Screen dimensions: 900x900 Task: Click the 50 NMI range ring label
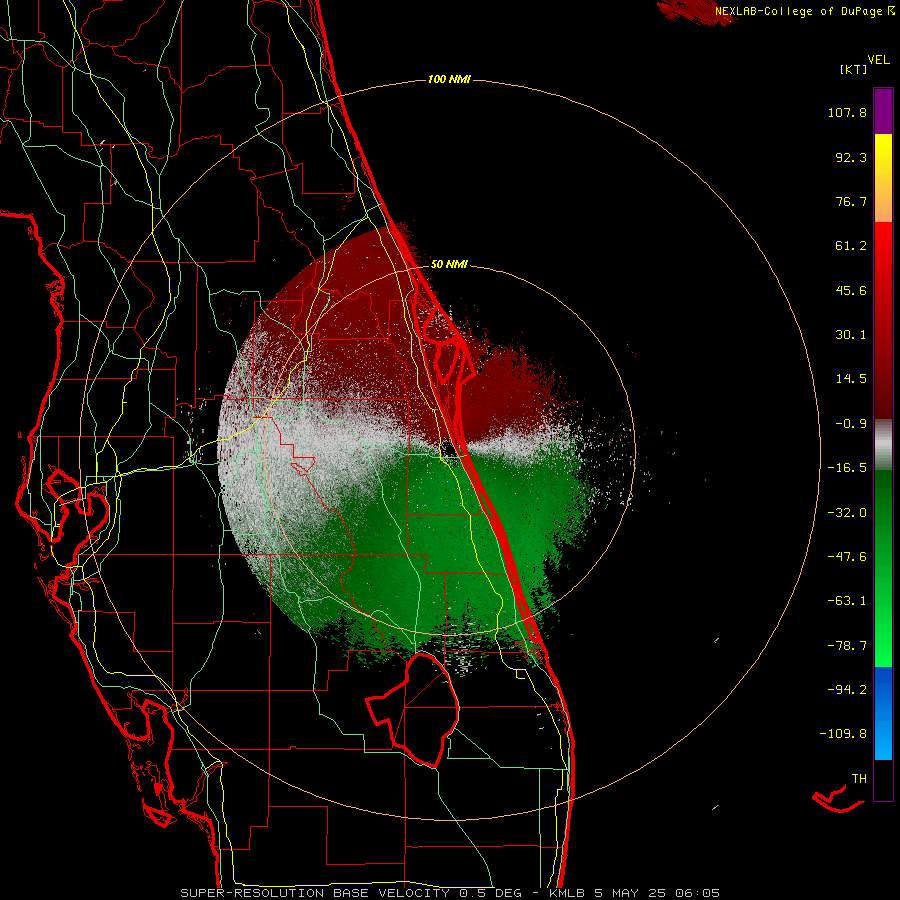point(449,265)
